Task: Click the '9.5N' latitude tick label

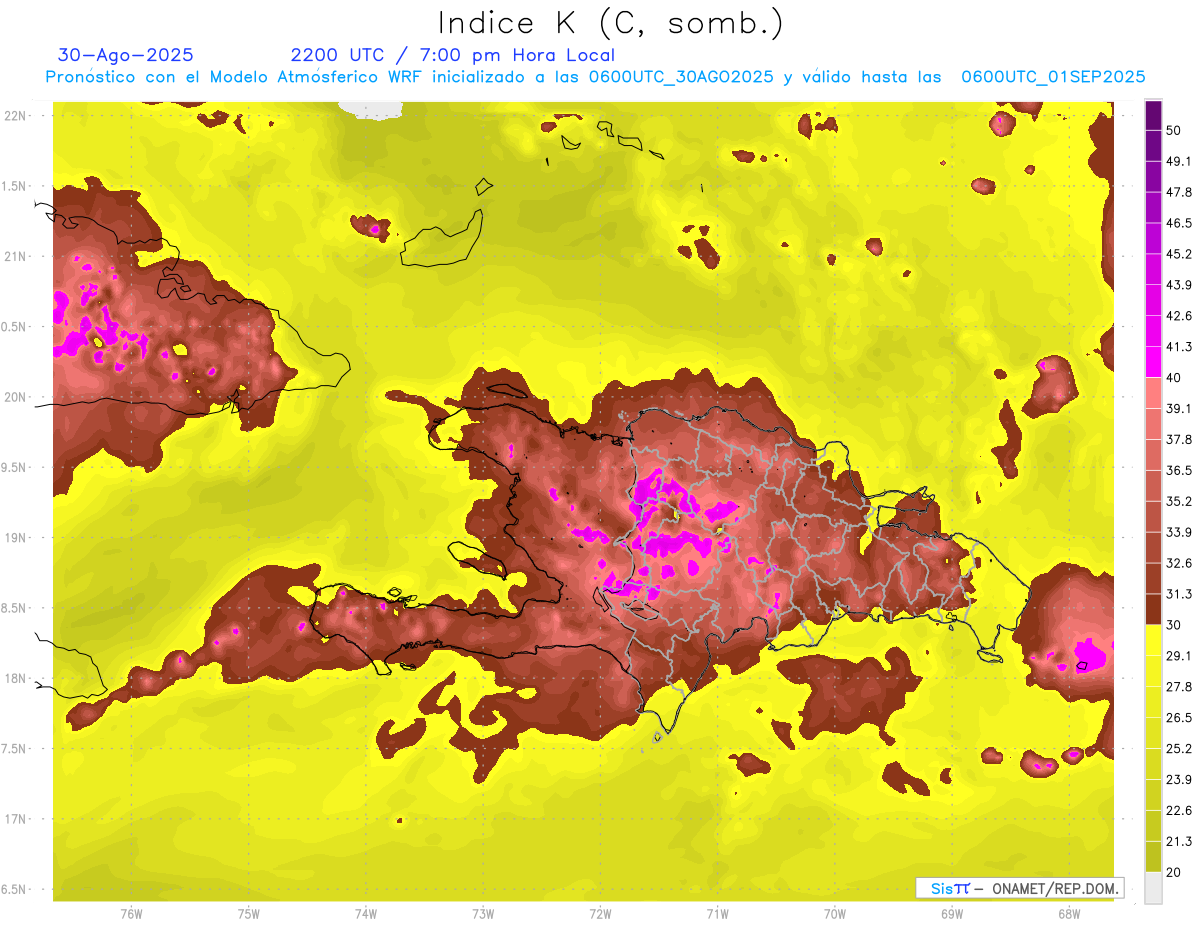Action: click(14, 467)
